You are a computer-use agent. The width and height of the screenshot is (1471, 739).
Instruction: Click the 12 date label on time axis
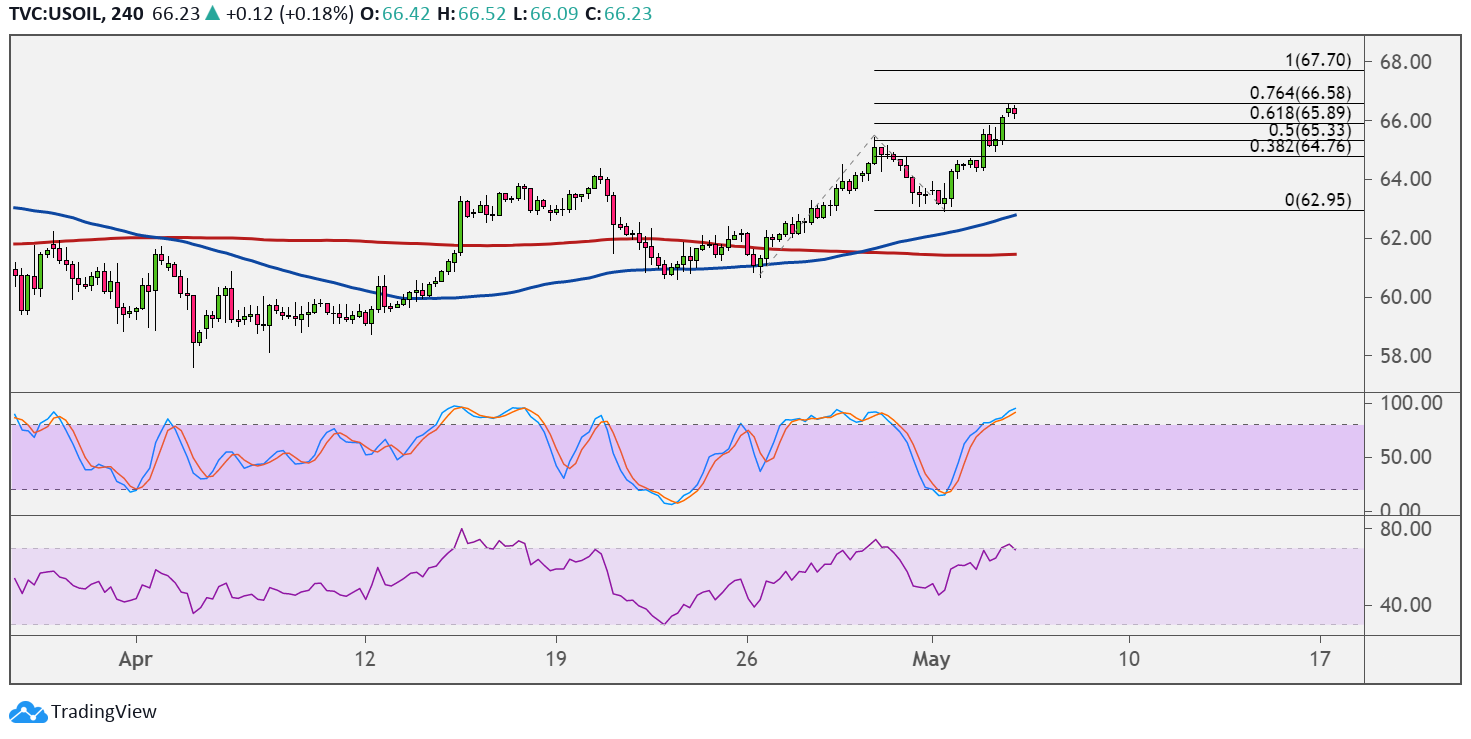click(x=365, y=658)
